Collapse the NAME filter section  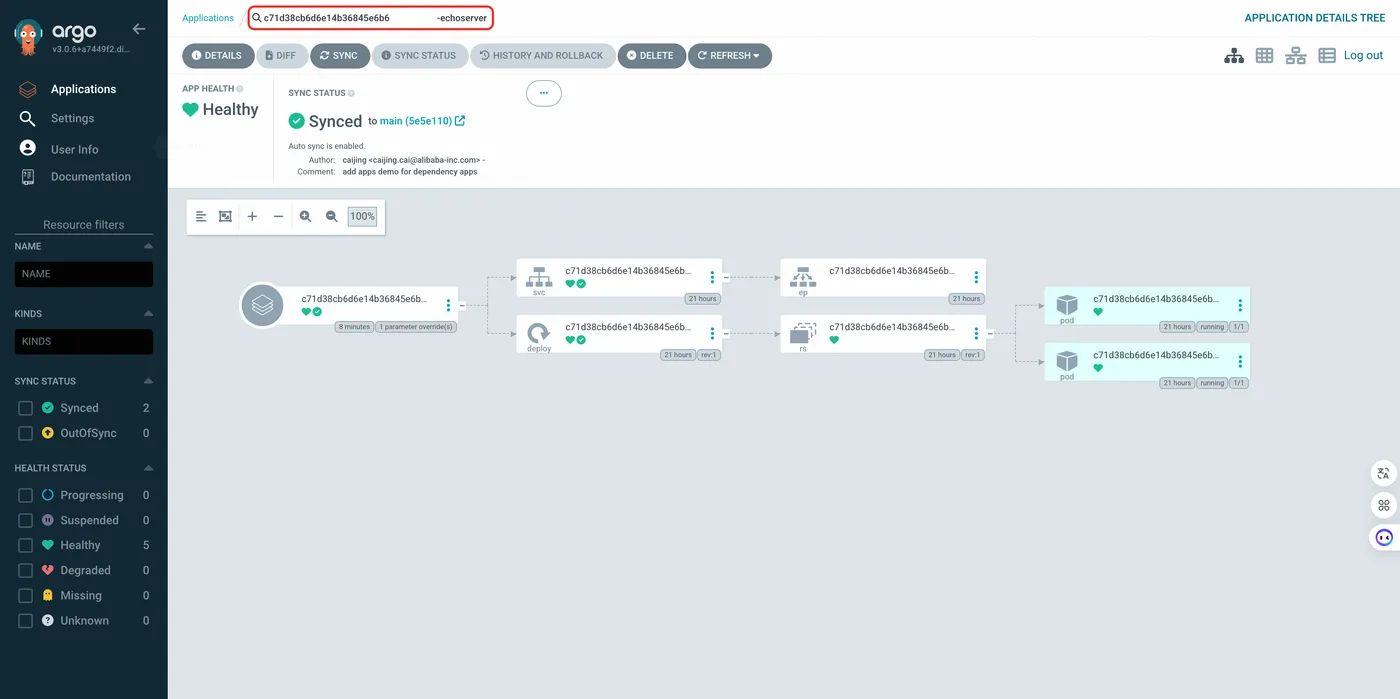tap(148, 246)
